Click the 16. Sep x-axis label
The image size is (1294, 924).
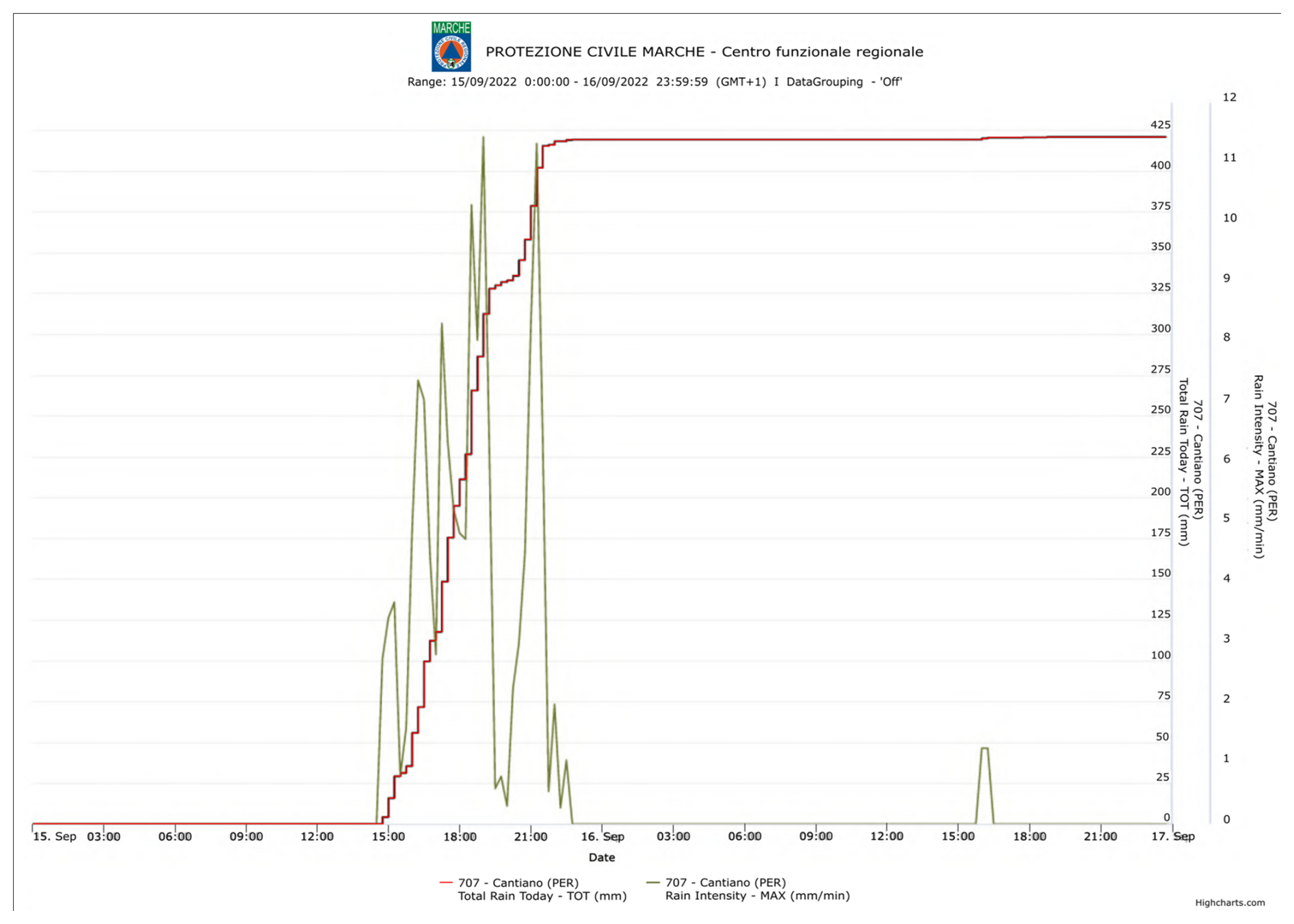pos(602,836)
